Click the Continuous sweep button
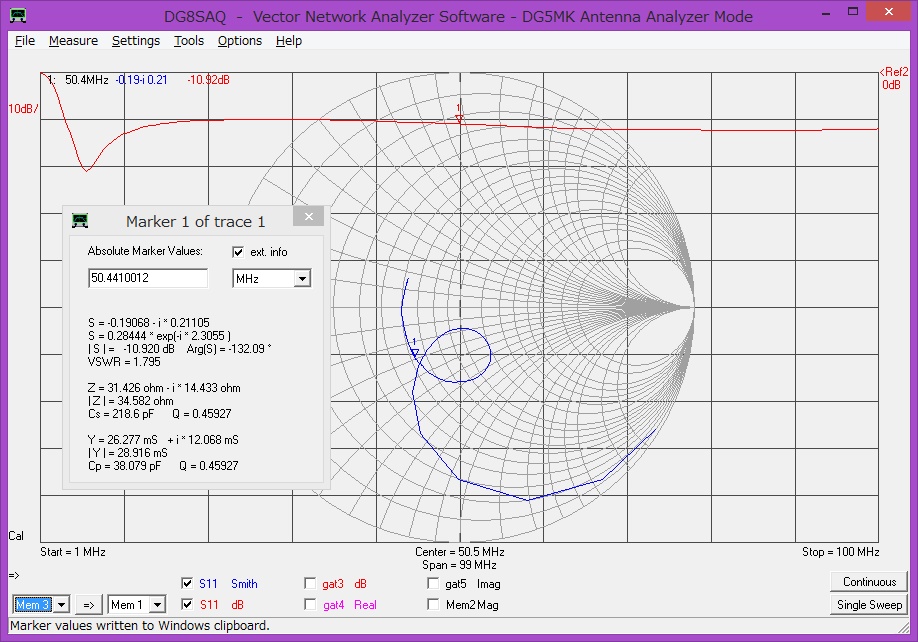Screen dimensions: 918x642 click(869, 582)
